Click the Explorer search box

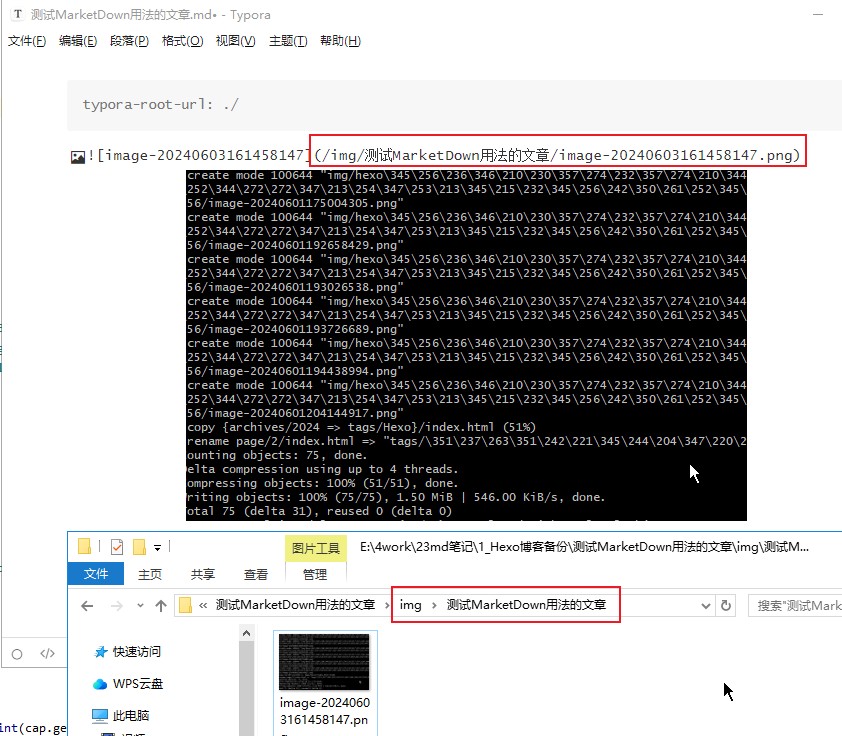click(795, 606)
